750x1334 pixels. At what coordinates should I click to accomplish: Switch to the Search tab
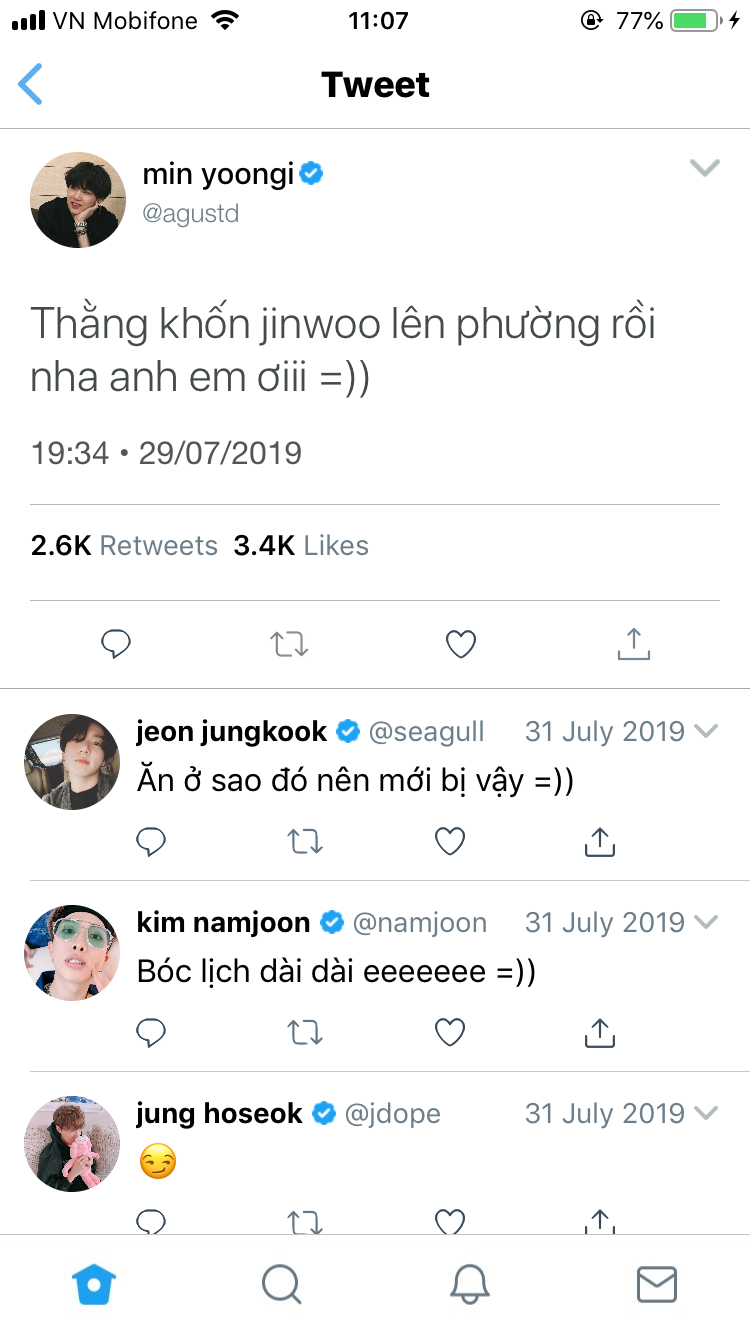(x=281, y=1284)
